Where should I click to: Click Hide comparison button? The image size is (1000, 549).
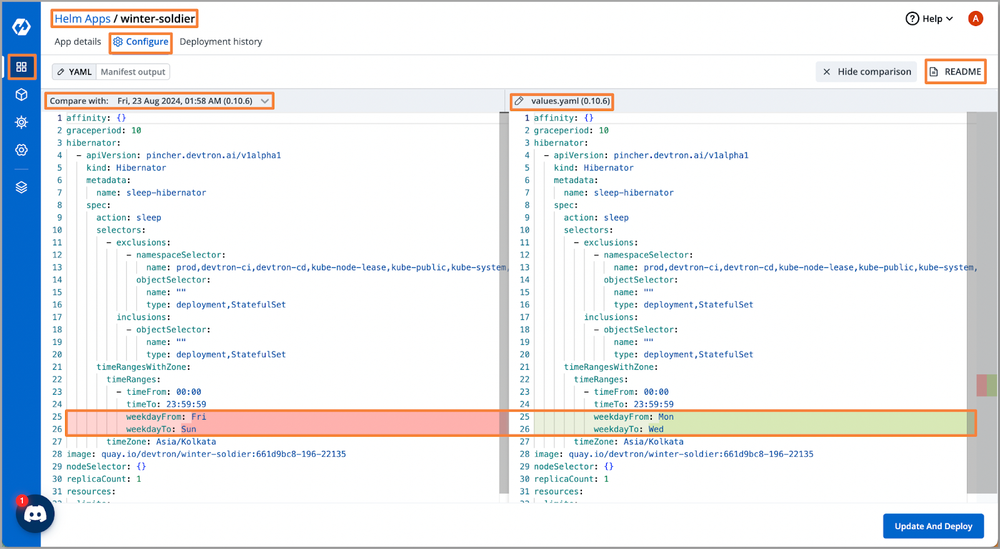866,71
